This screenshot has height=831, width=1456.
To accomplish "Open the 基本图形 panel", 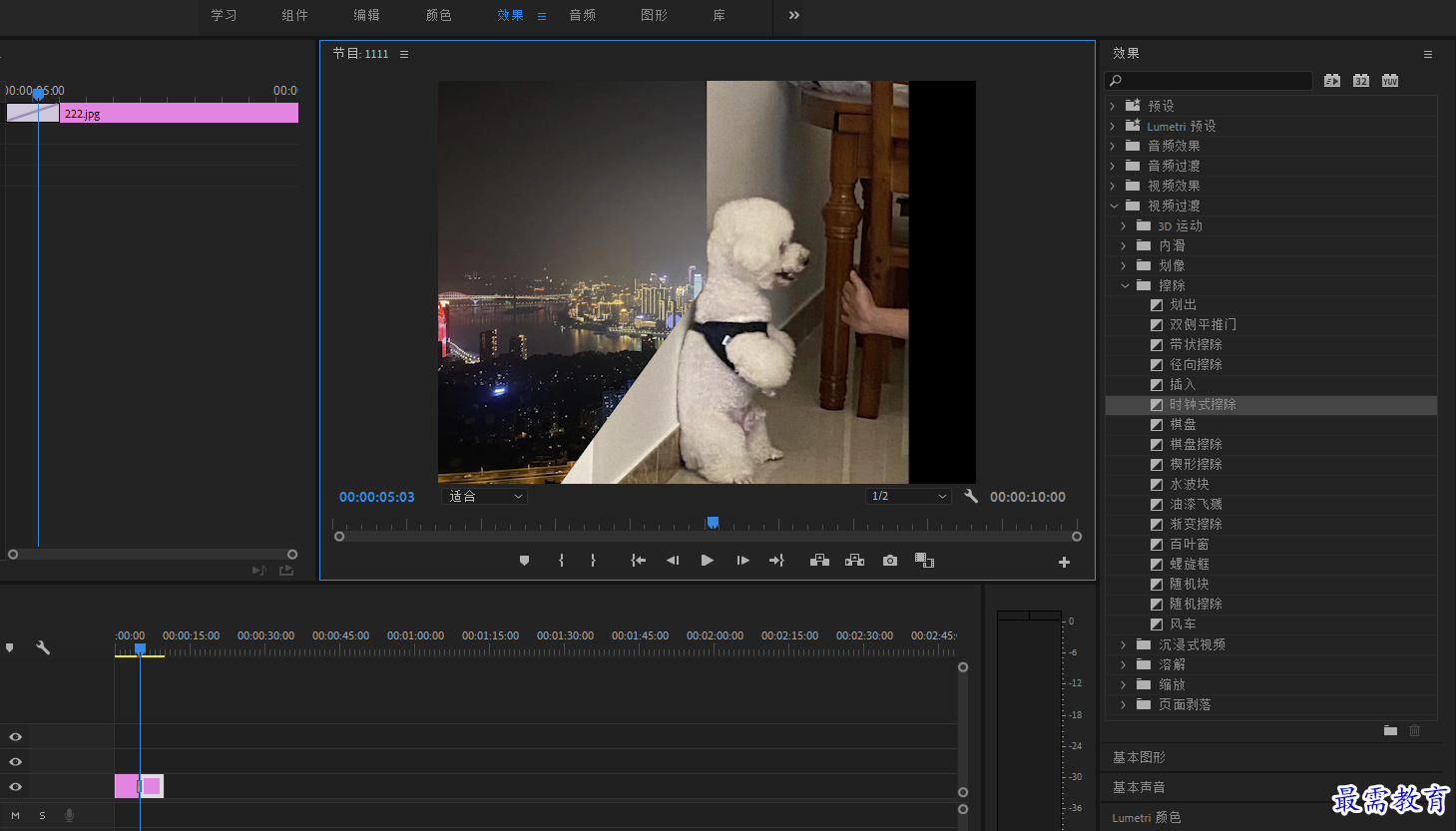I will [1139, 757].
